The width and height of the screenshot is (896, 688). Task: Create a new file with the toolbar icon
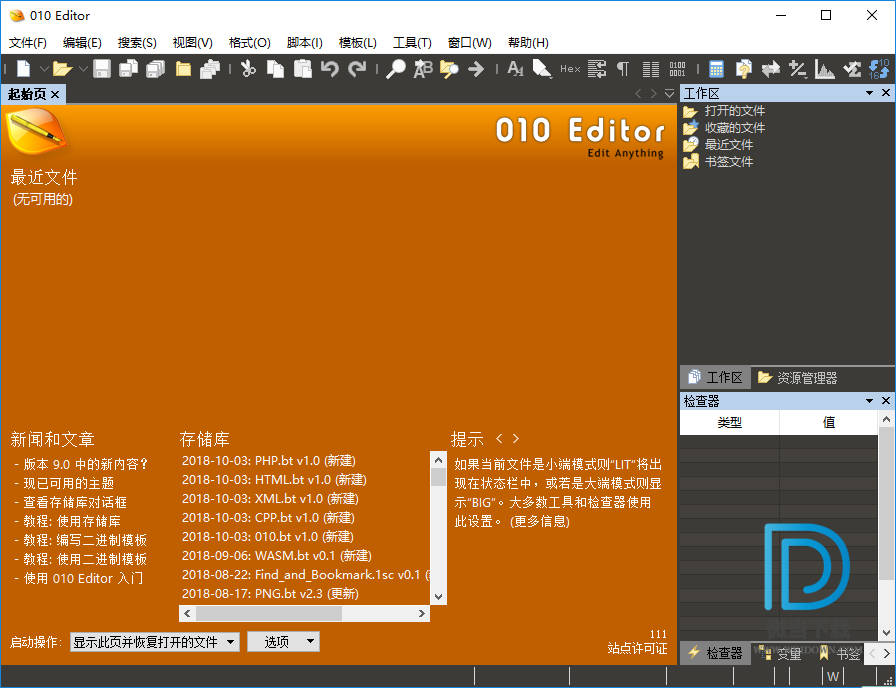pos(23,69)
